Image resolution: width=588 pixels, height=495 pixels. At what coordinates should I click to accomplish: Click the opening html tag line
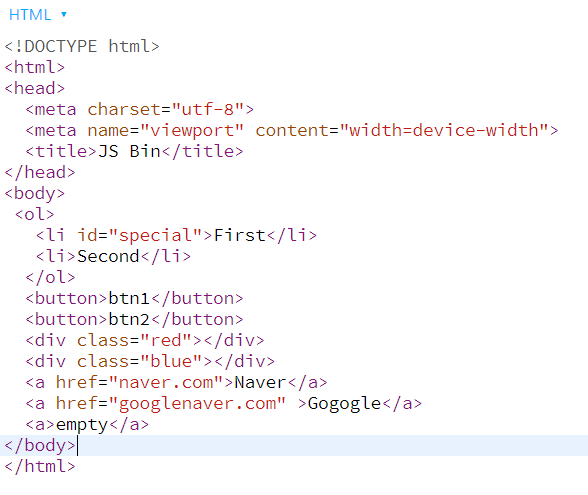34,68
